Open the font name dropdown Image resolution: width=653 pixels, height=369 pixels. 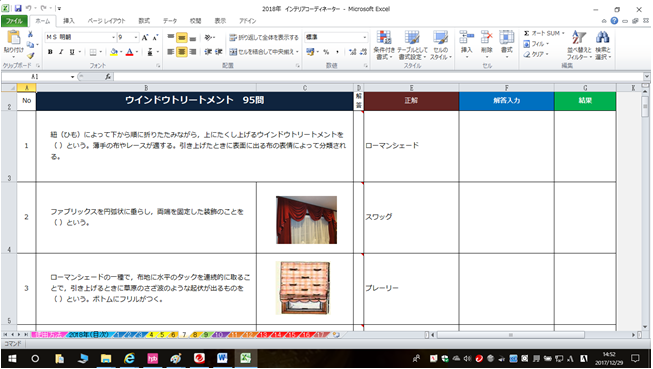113,37
